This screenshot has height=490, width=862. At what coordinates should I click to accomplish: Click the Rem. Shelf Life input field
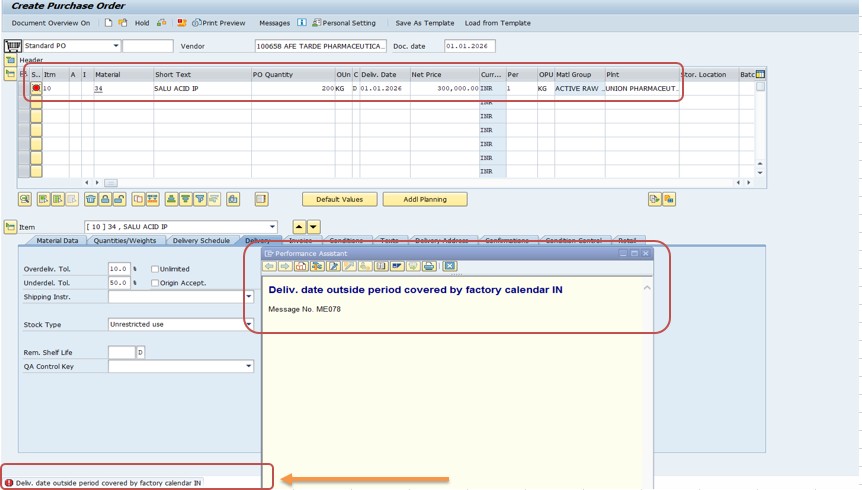(x=121, y=353)
